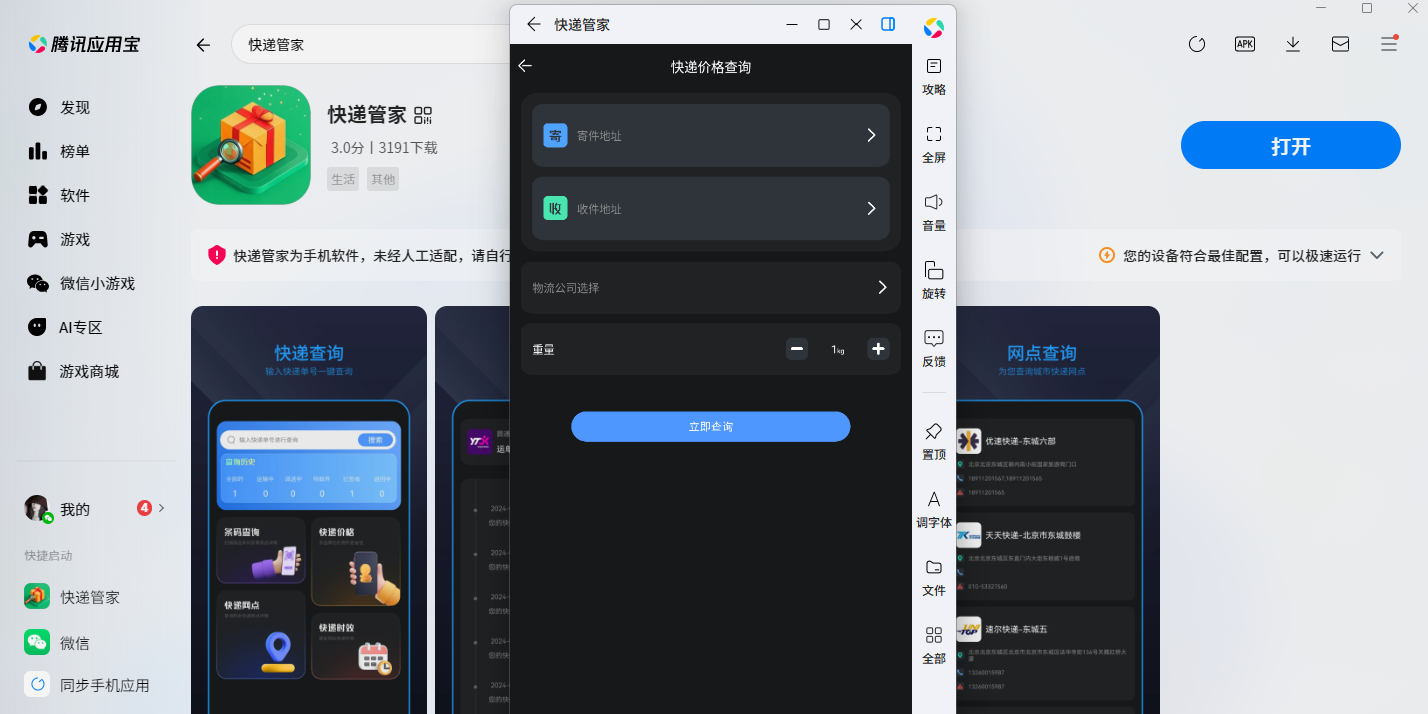Click the 其他 category tag

click(383, 179)
